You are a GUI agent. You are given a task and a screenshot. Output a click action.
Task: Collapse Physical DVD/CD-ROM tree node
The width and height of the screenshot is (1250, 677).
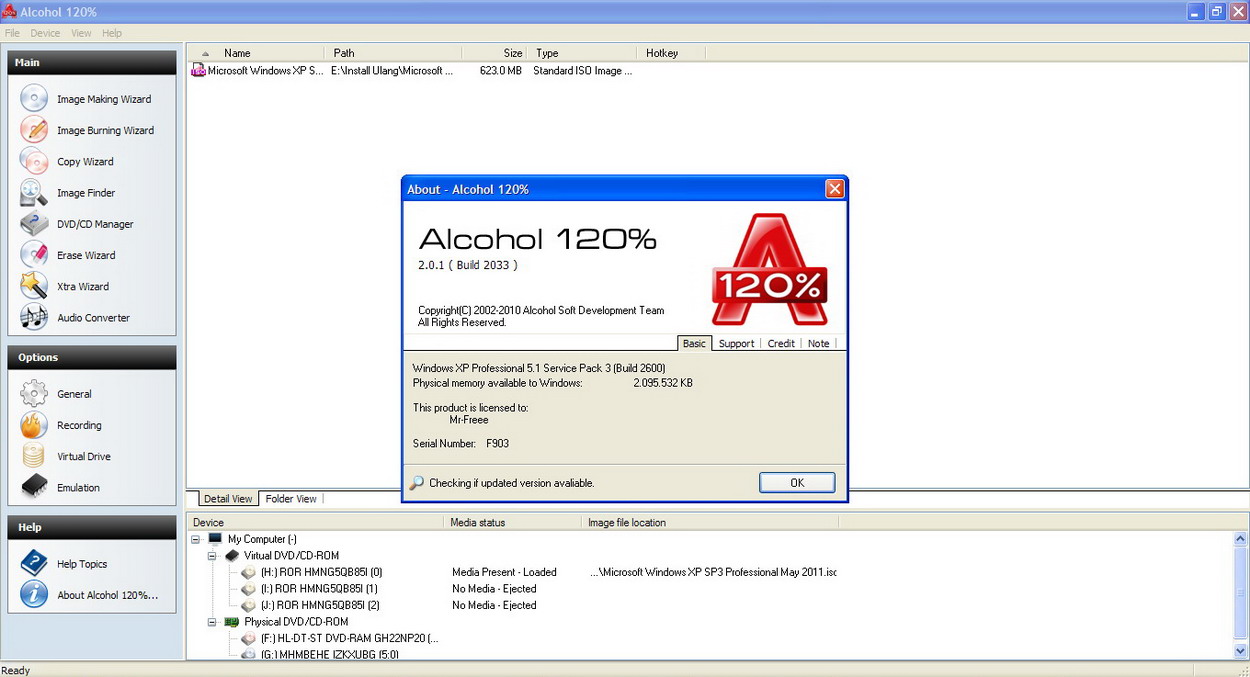(213, 622)
